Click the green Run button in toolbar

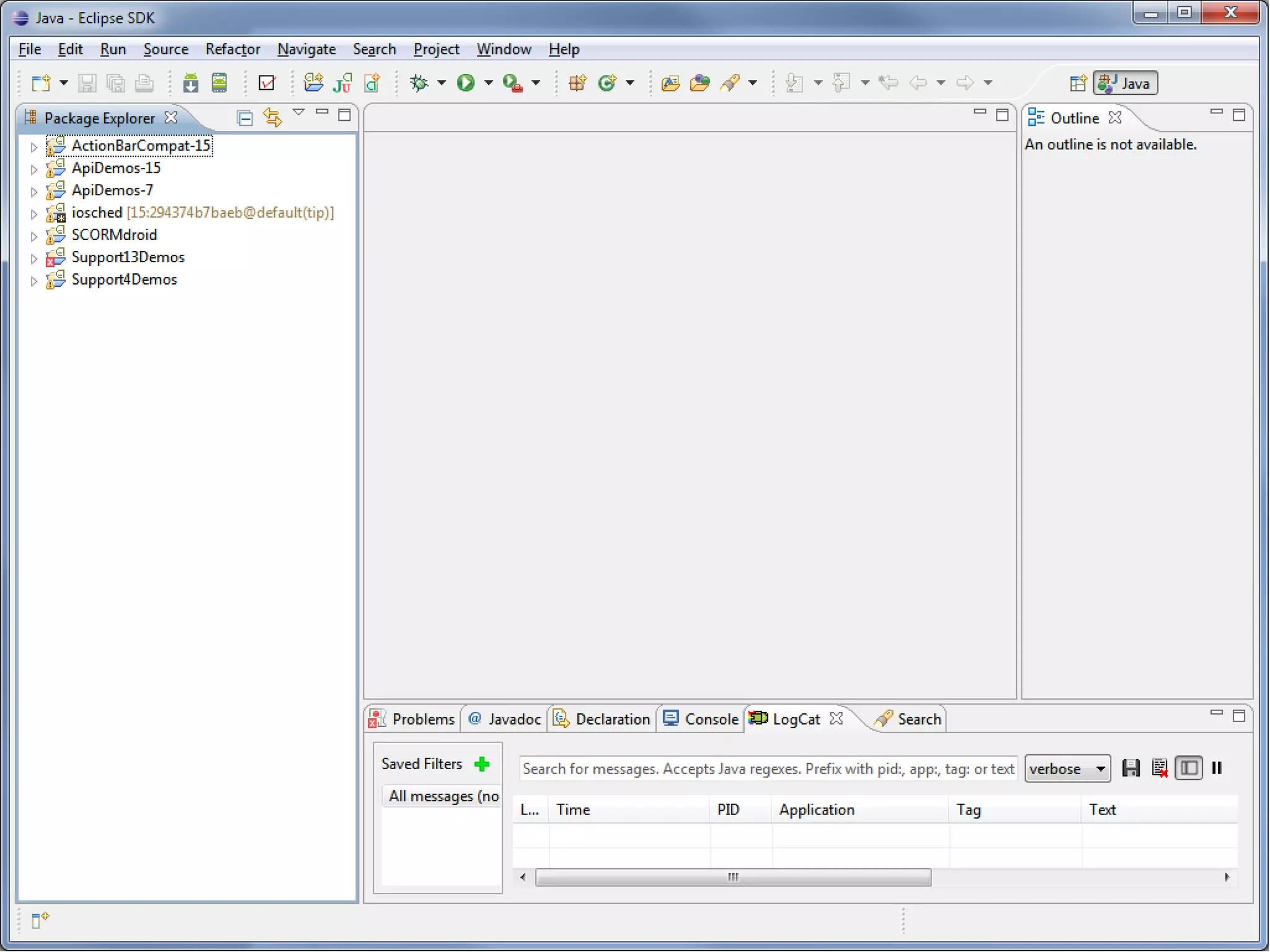[x=466, y=82]
